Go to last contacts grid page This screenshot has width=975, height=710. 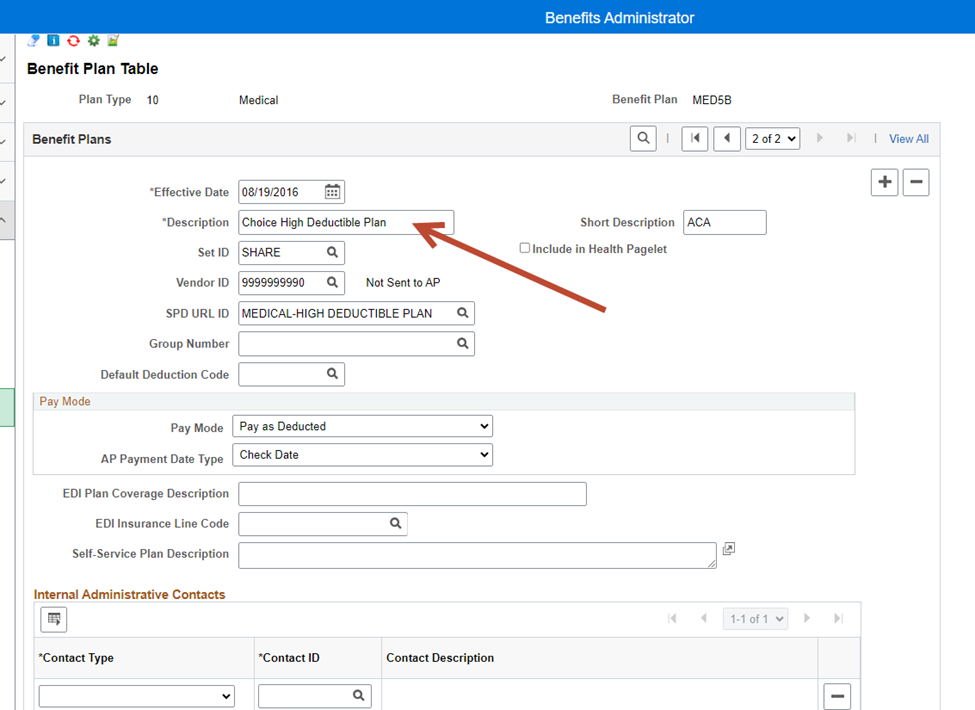[x=838, y=619]
